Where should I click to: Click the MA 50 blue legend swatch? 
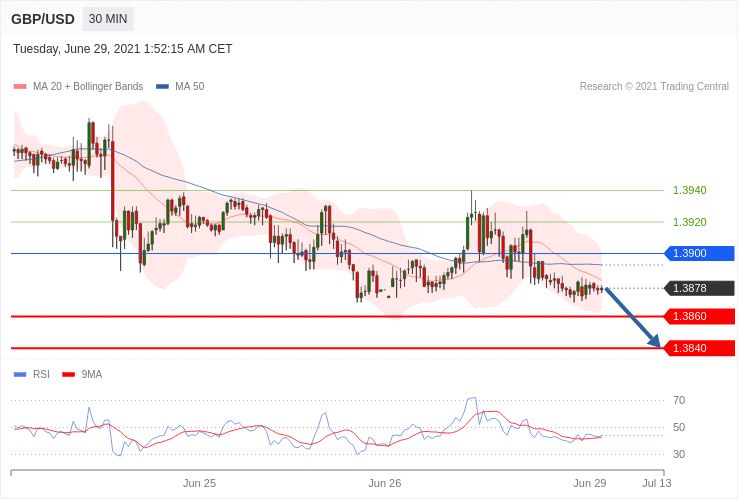[162, 87]
